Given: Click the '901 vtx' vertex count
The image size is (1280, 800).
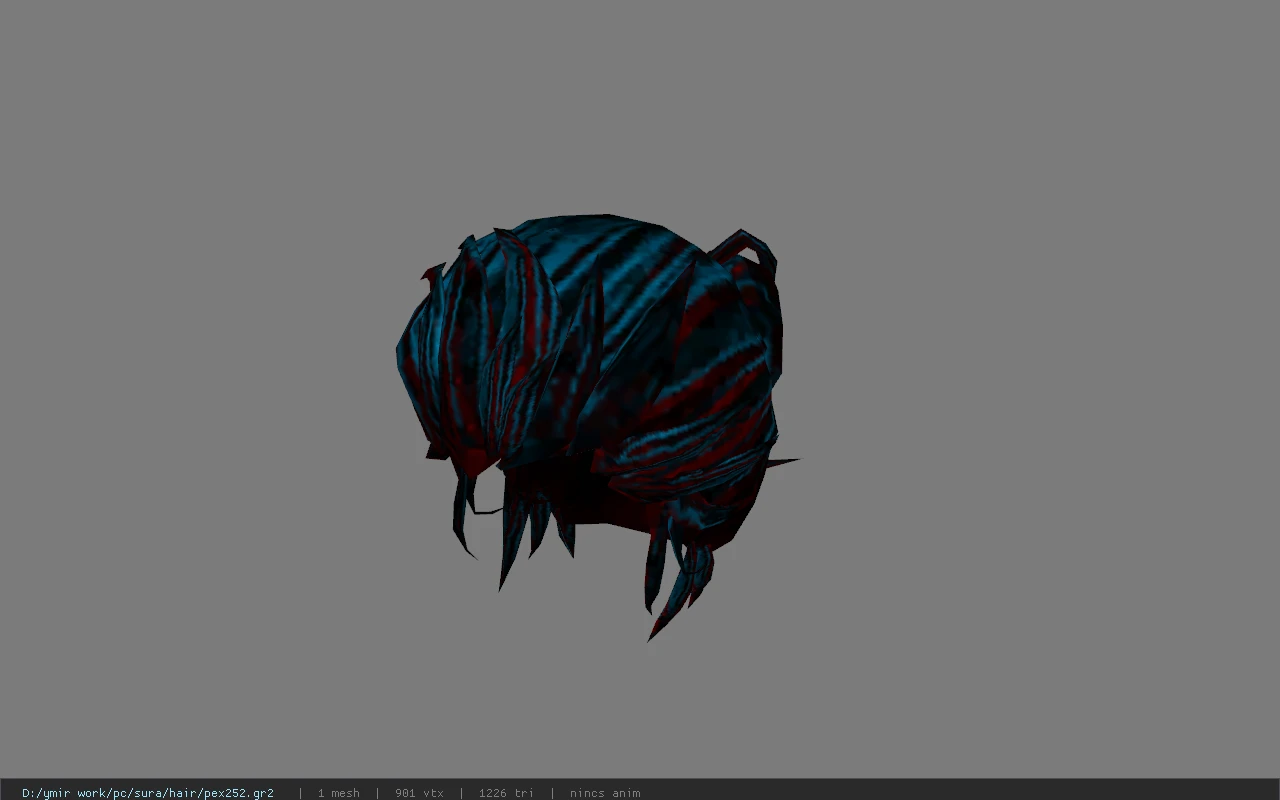Looking at the screenshot, I should pyautogui.click(x=419, y=793).
